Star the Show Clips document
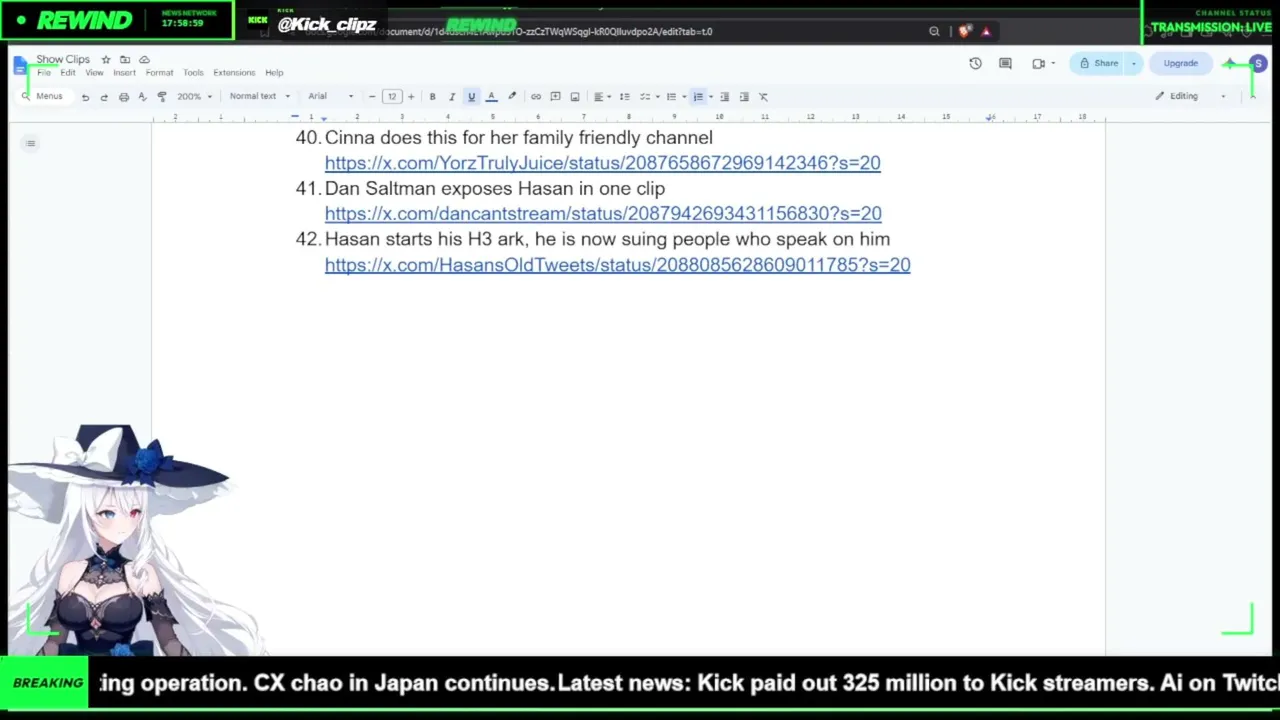The height and width of the screenshot is (720, 1280). tap(106, 60)
